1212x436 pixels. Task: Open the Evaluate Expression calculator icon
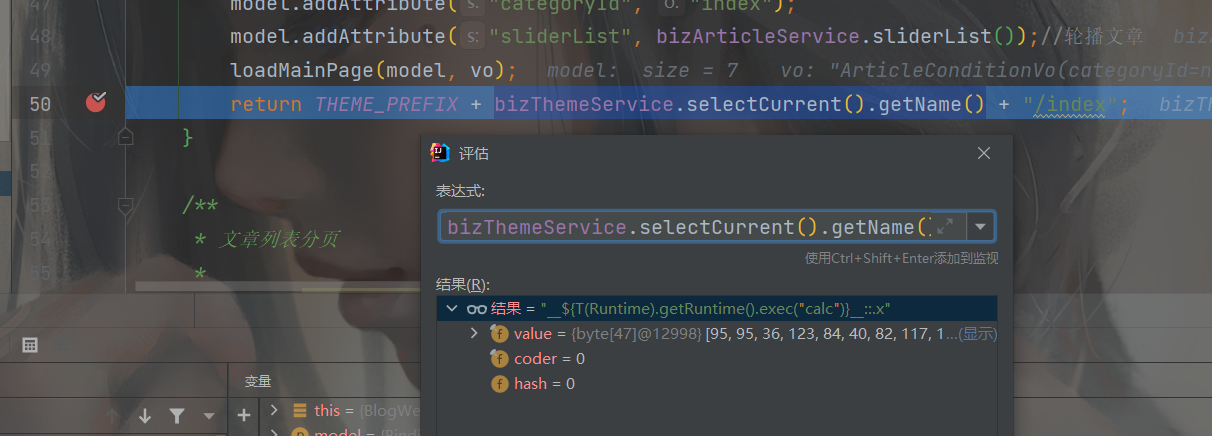(30, 345)
